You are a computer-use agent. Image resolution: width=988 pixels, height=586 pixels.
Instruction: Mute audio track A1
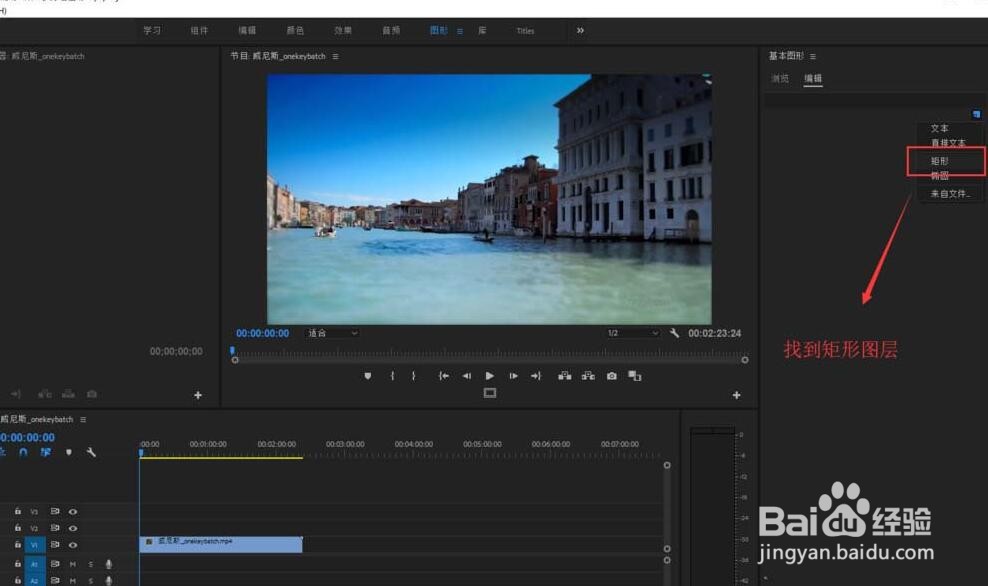72,564
